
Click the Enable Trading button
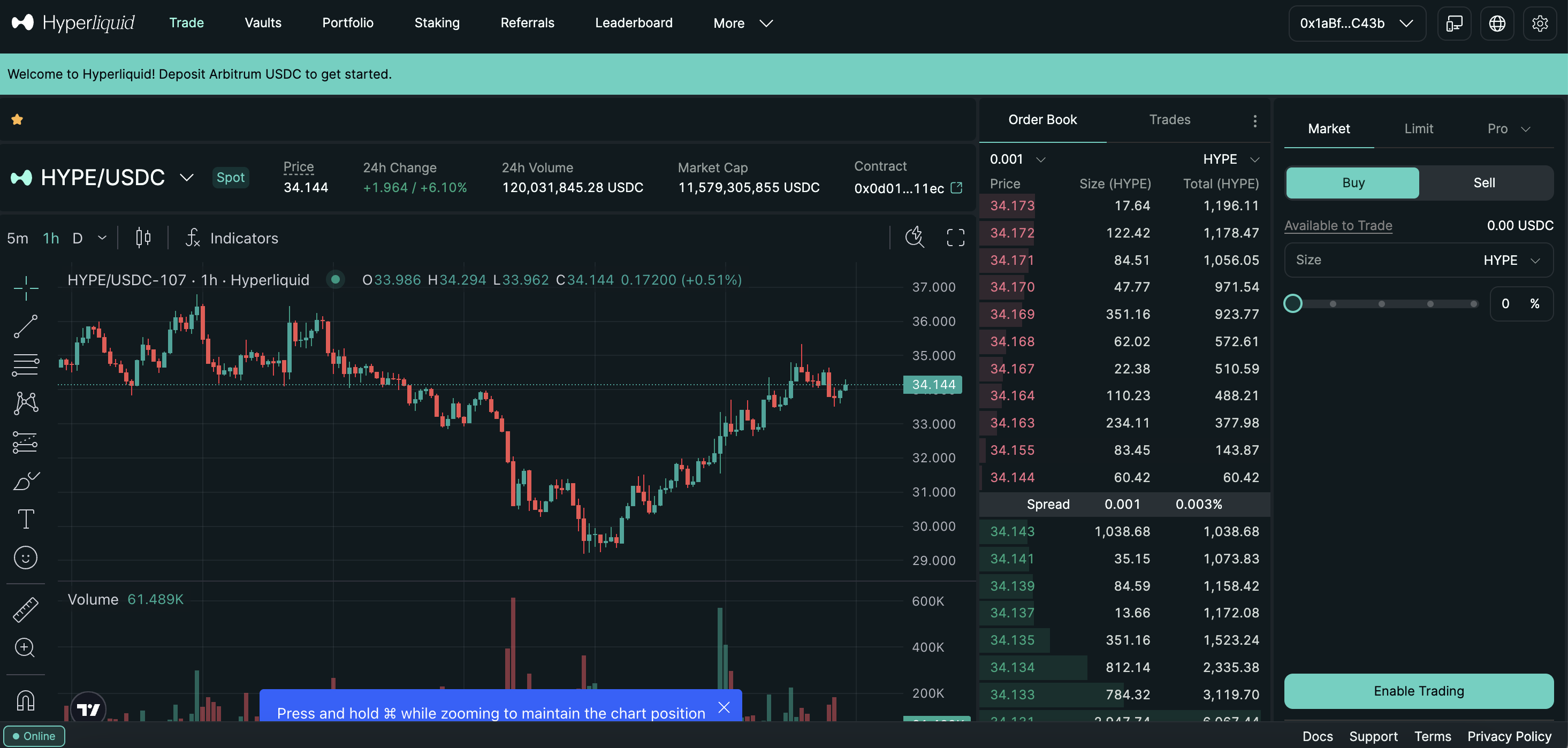1418,691
